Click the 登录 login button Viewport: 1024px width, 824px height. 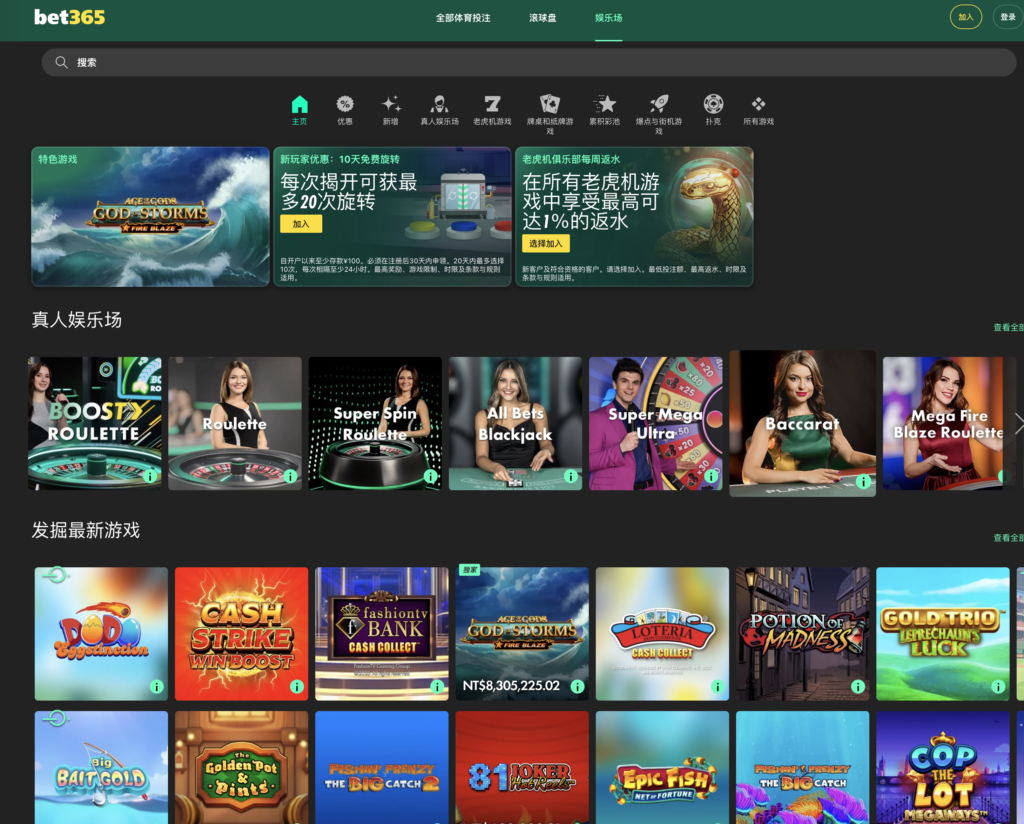tap(1007, 17)
